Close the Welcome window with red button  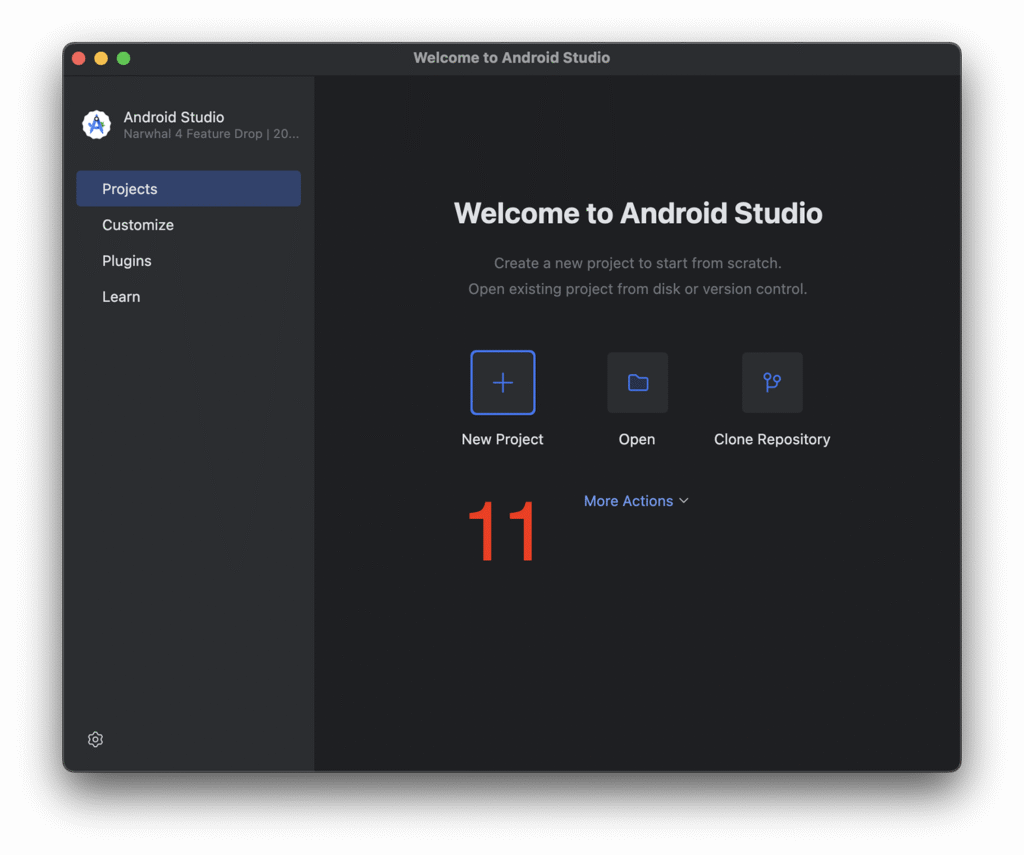tap(79, 58)
